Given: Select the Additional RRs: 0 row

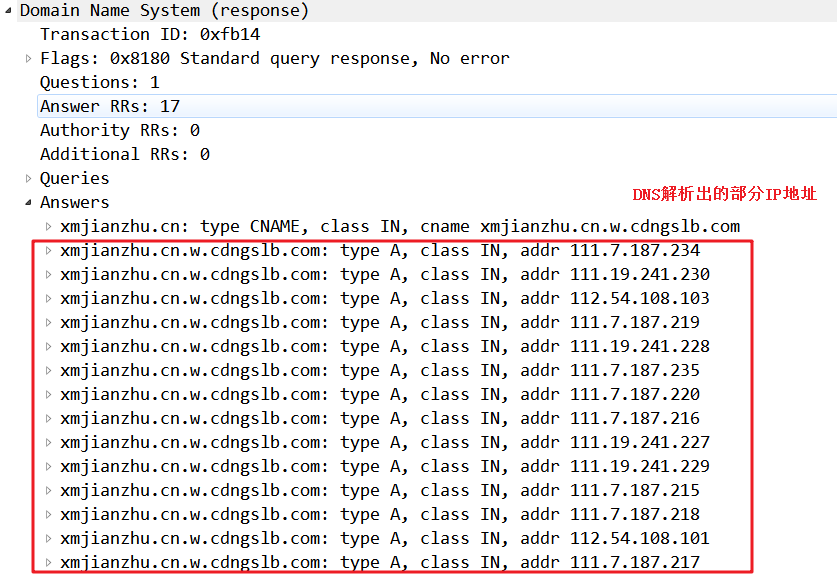Looking at the screenshot, I should tap(125, 154).
